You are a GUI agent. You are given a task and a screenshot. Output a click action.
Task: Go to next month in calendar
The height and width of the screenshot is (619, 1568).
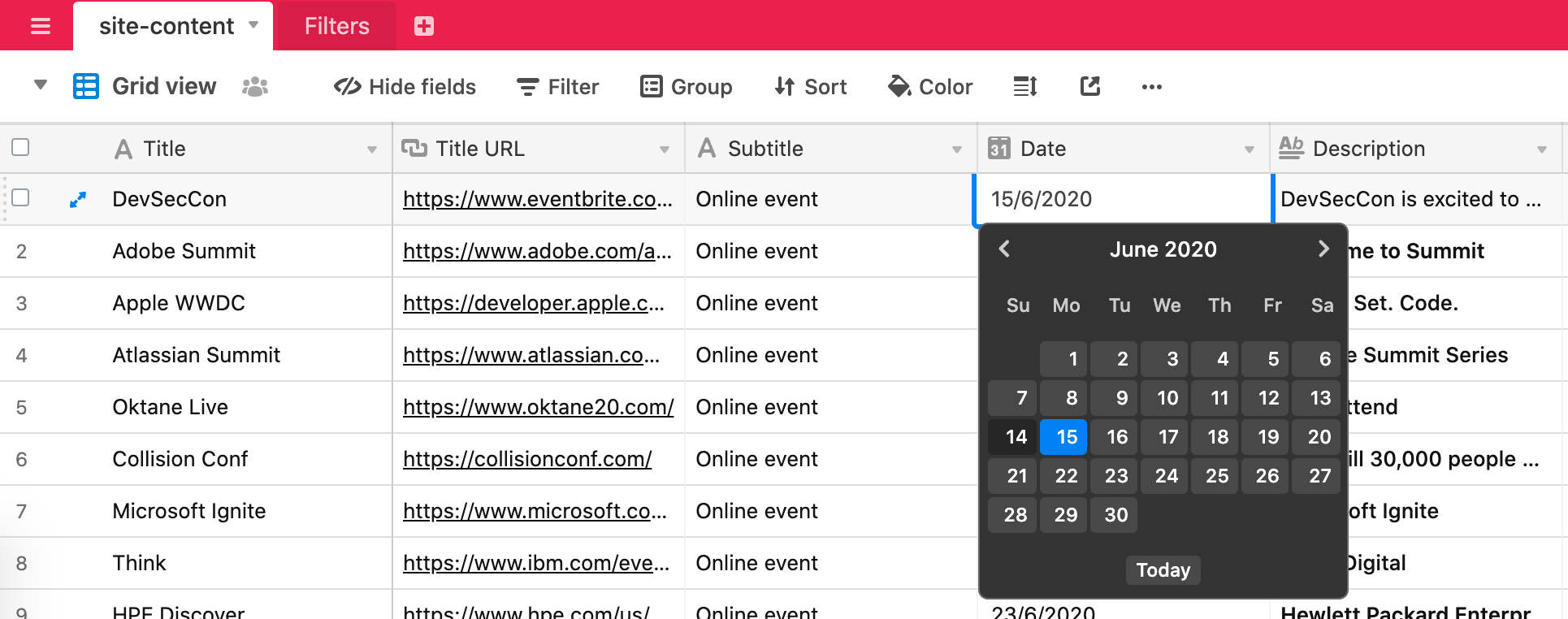(1323, 249)
